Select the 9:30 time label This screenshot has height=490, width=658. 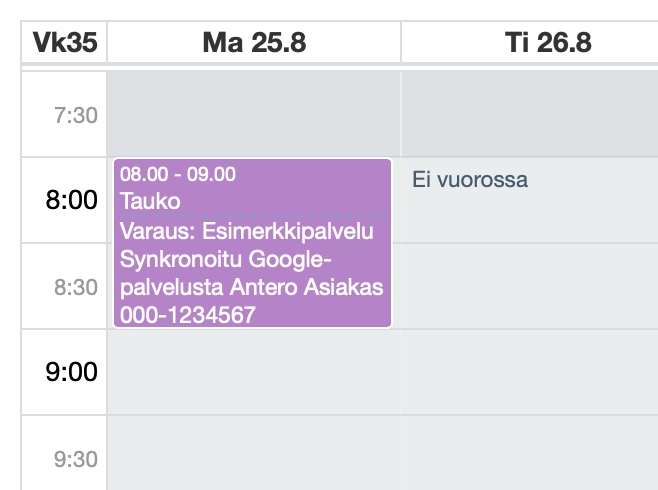click(x=76, y=459)
